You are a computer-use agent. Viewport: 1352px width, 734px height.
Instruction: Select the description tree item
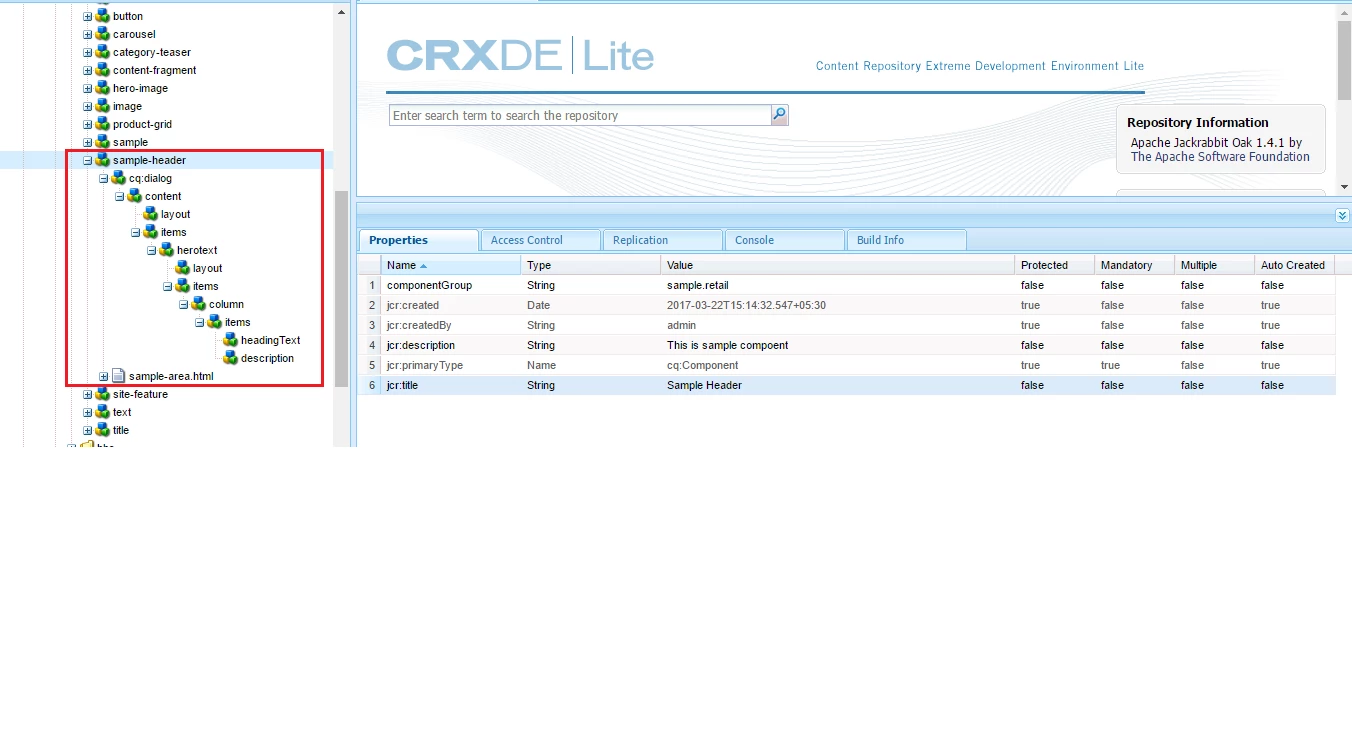(267, 358)
